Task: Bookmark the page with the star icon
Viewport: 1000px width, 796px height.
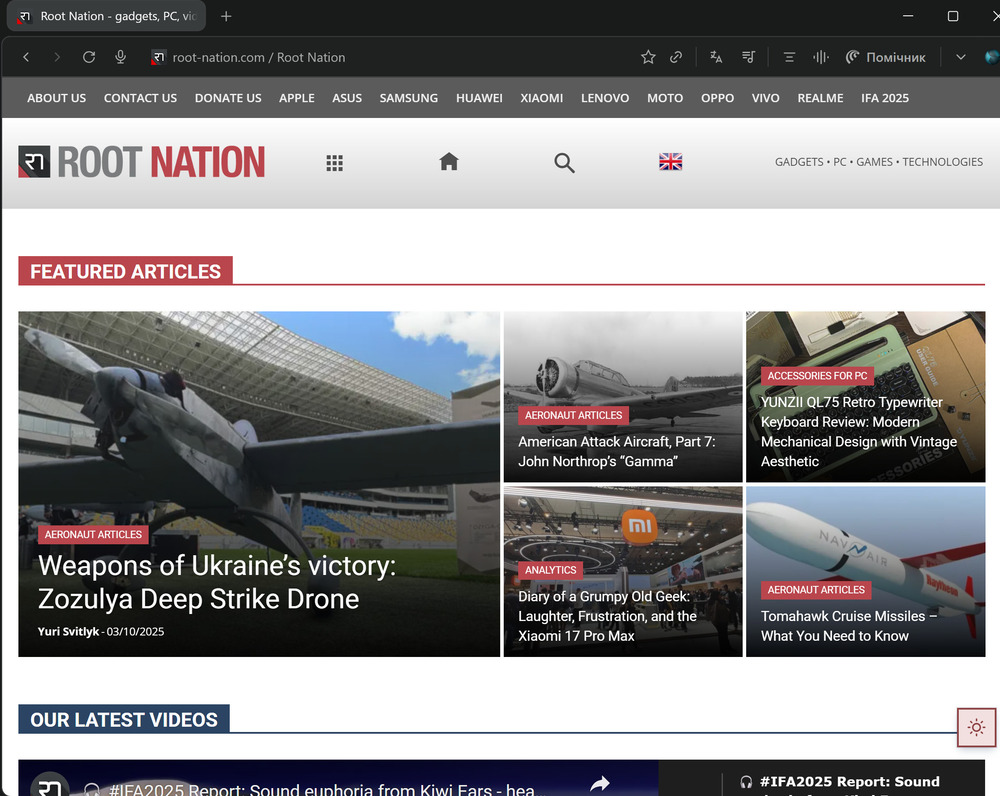Action: click(648, 57)
